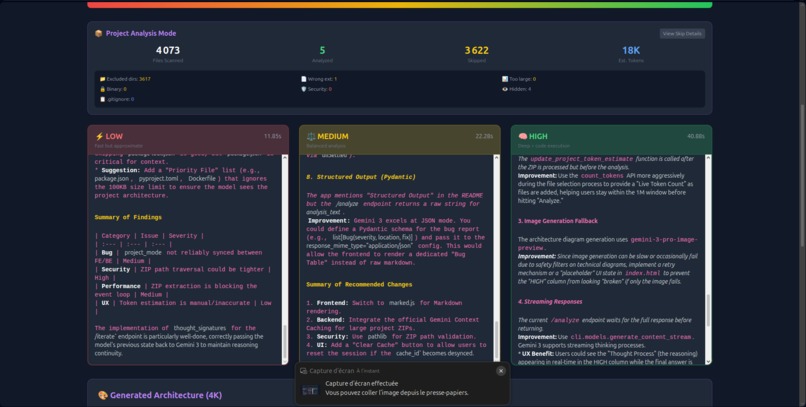Click the 4073 Files Scanned value
This screenshot has height=407, width=806.
[x=168, y=50]
